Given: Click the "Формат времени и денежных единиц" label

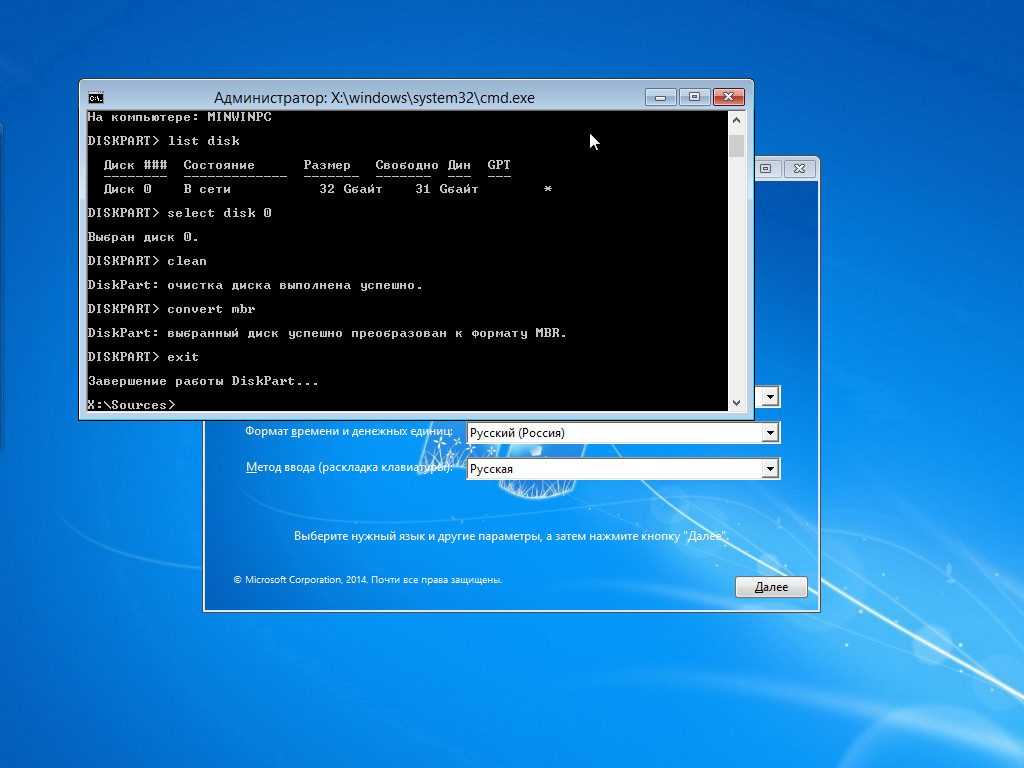Looking at the screenshot, I should click(348, 432).
